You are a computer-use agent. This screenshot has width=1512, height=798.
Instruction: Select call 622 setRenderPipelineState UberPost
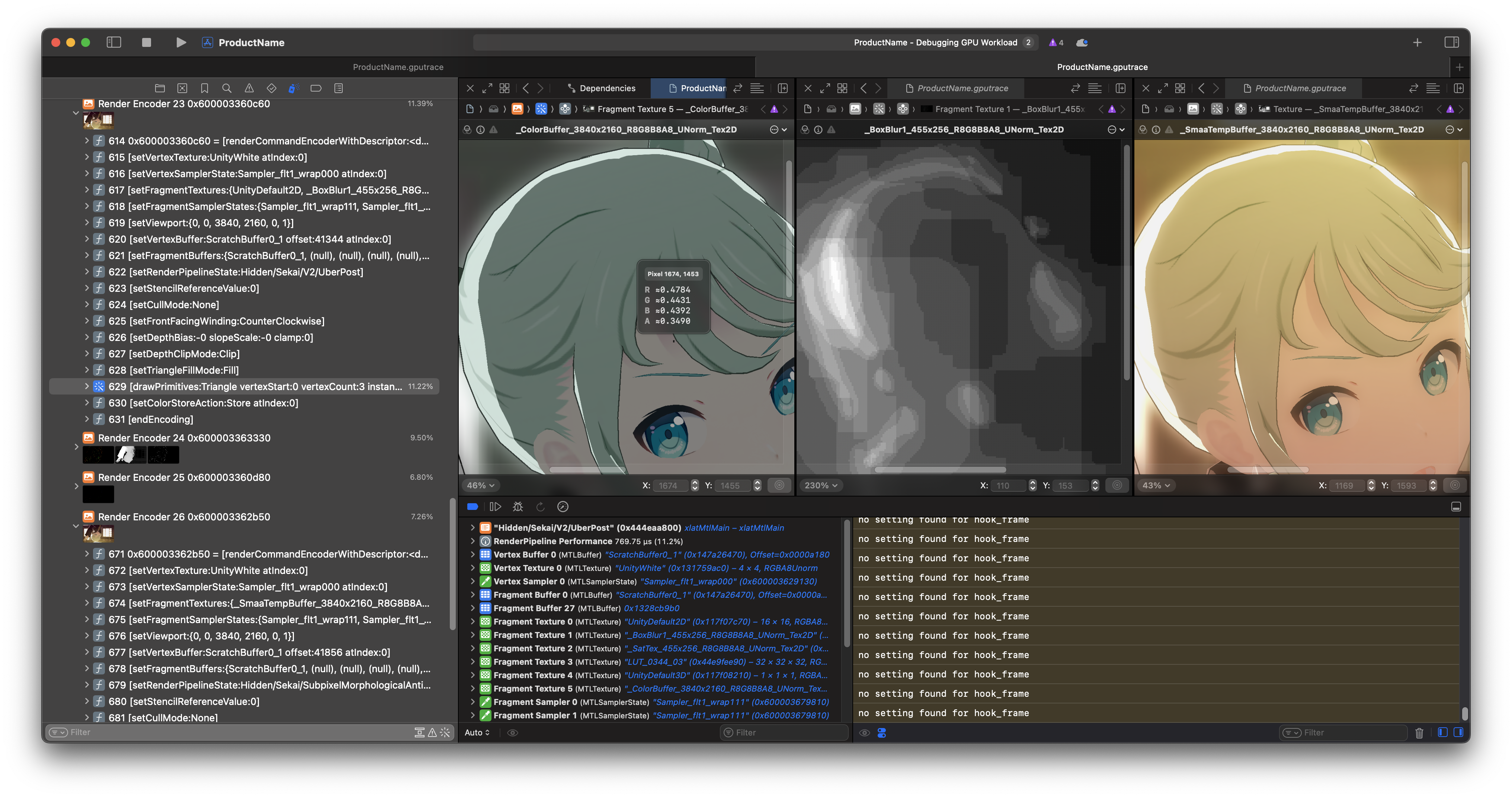point(244,272)
